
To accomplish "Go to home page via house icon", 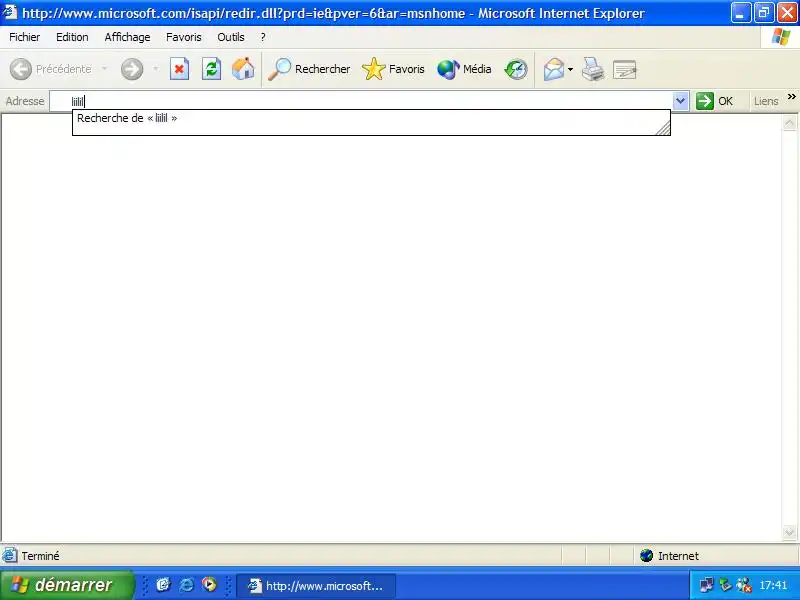I will point(243,69).
